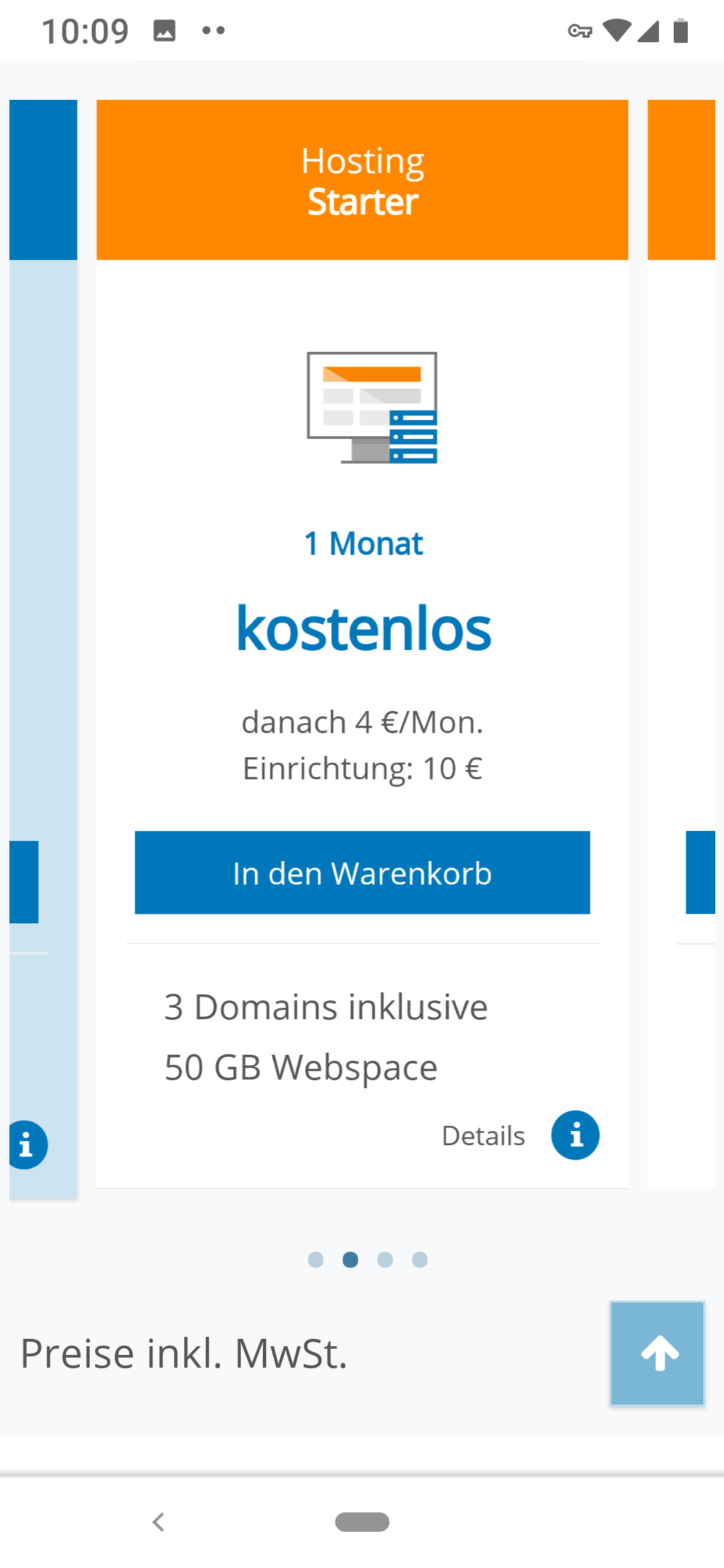Image resolution: width=724 pixels, height=1568 pixels.
Task: Open the 'Details' link text
Action: (483, 1136)
